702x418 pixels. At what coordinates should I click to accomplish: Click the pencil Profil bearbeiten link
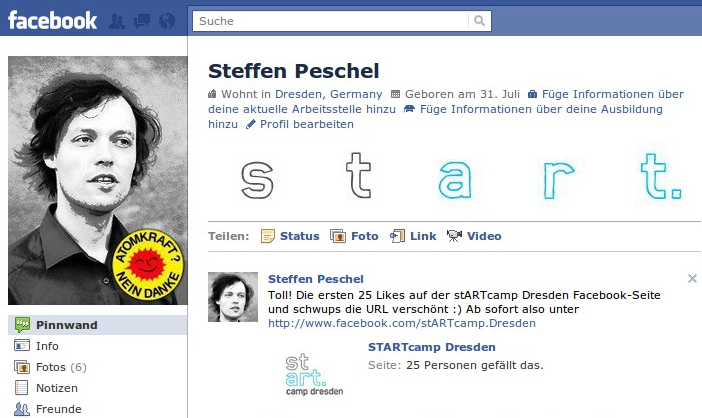point(300,124)
